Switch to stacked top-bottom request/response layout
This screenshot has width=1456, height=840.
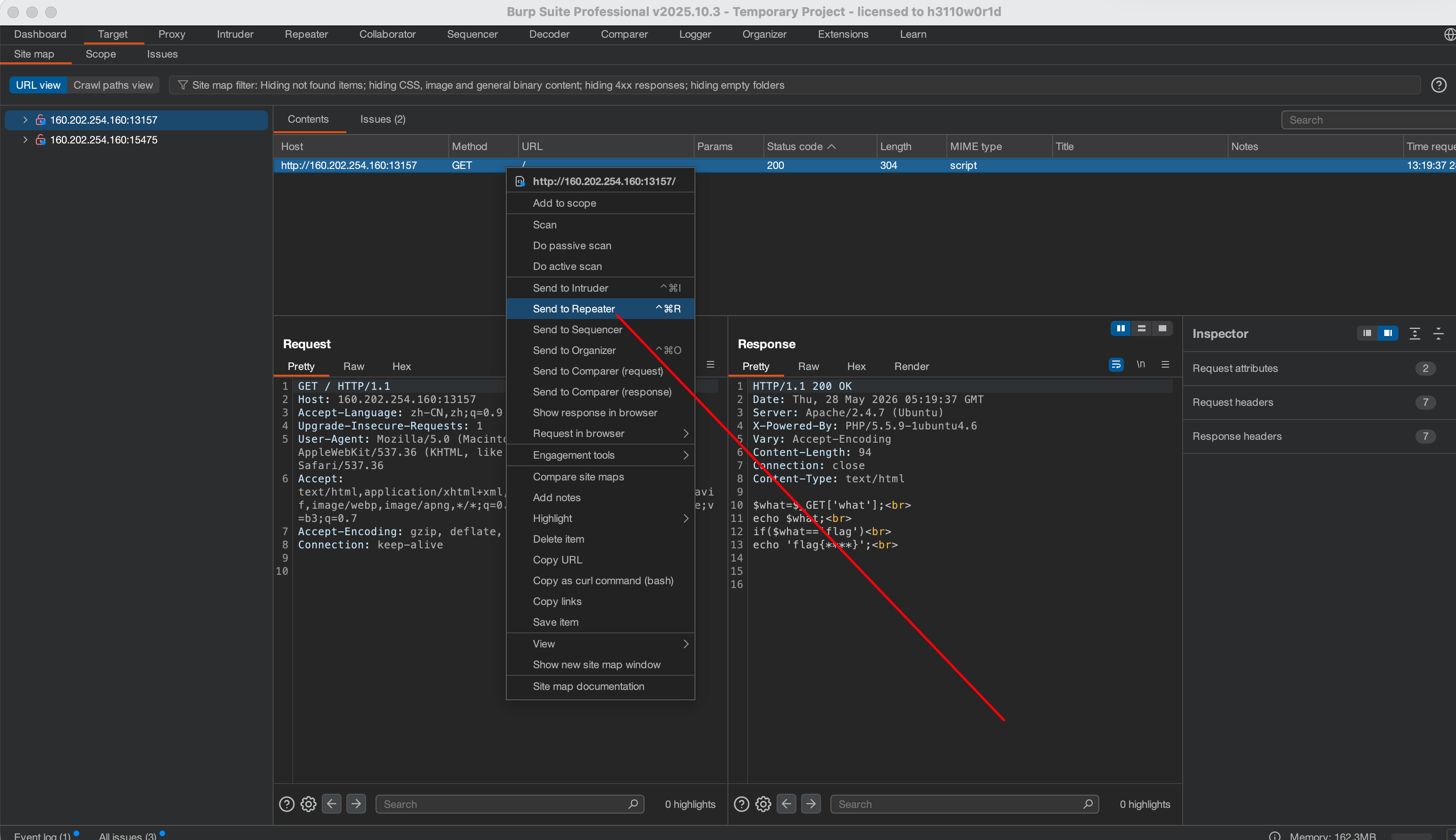click(1141, 328)
